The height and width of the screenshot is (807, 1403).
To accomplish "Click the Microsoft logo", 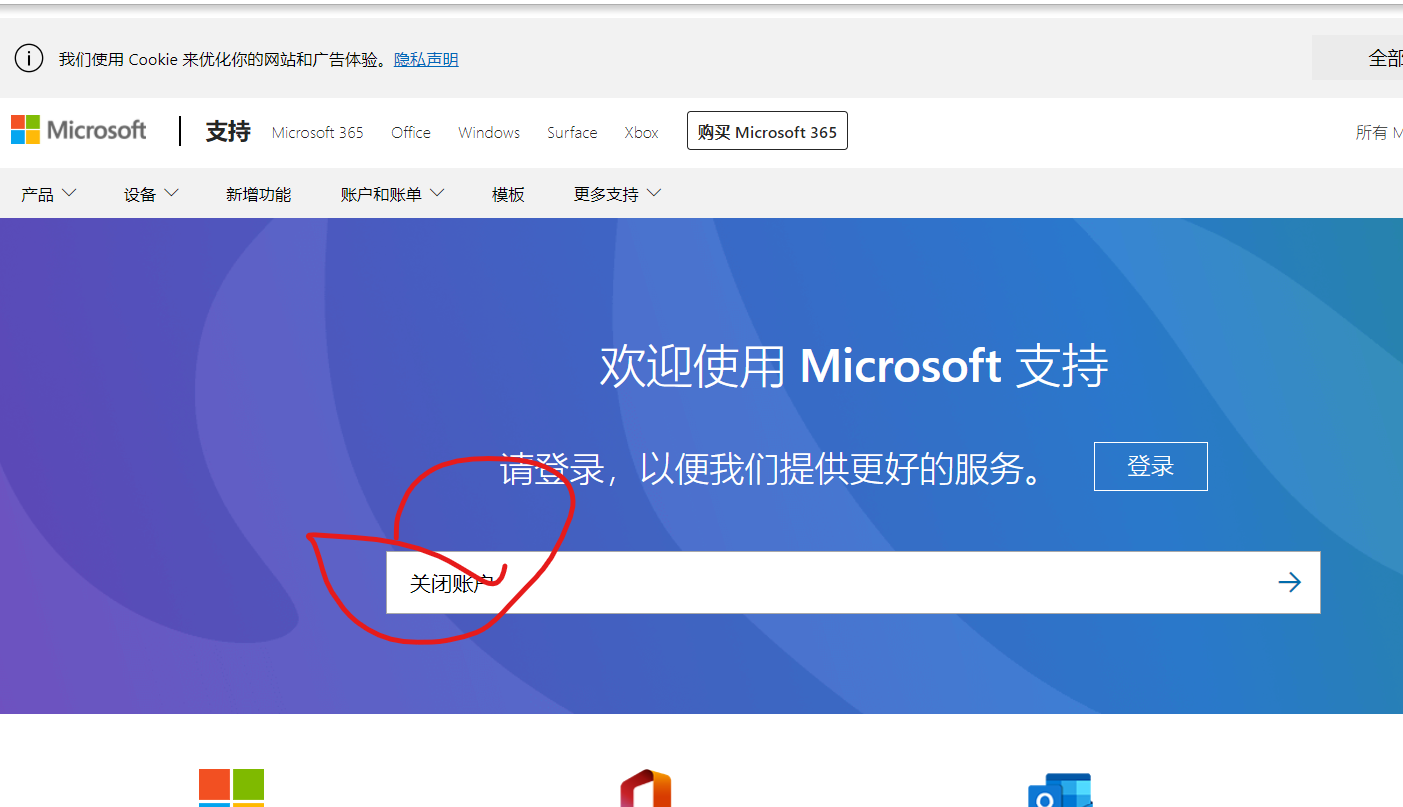I will click(x=79, y=130).
